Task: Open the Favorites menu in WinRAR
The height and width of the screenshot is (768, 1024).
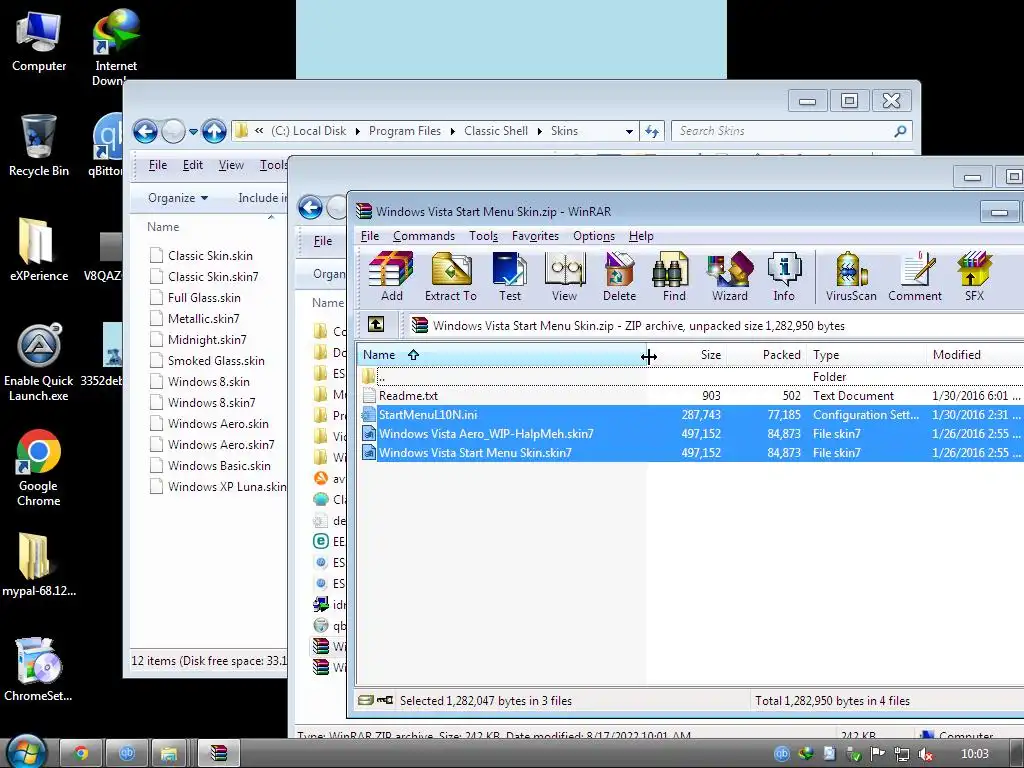Action: coord(536,236)
